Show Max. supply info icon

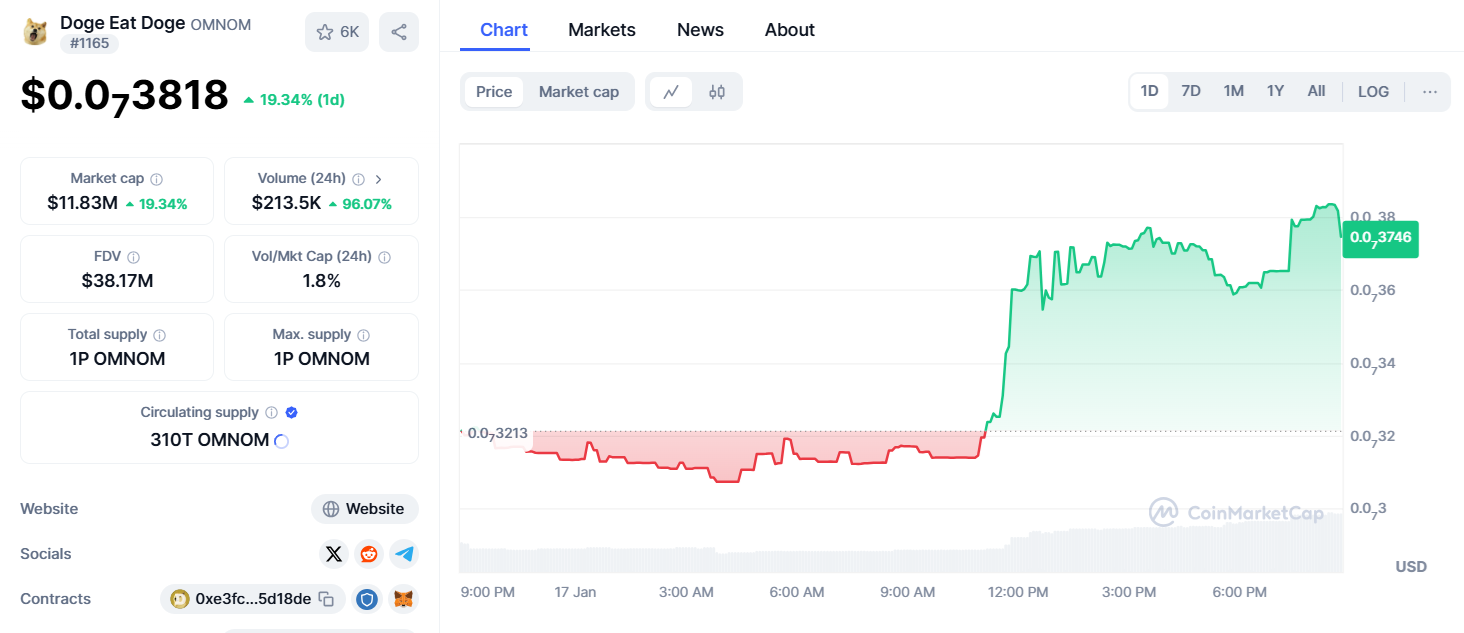pyautogui.click(x=363, y=335)
